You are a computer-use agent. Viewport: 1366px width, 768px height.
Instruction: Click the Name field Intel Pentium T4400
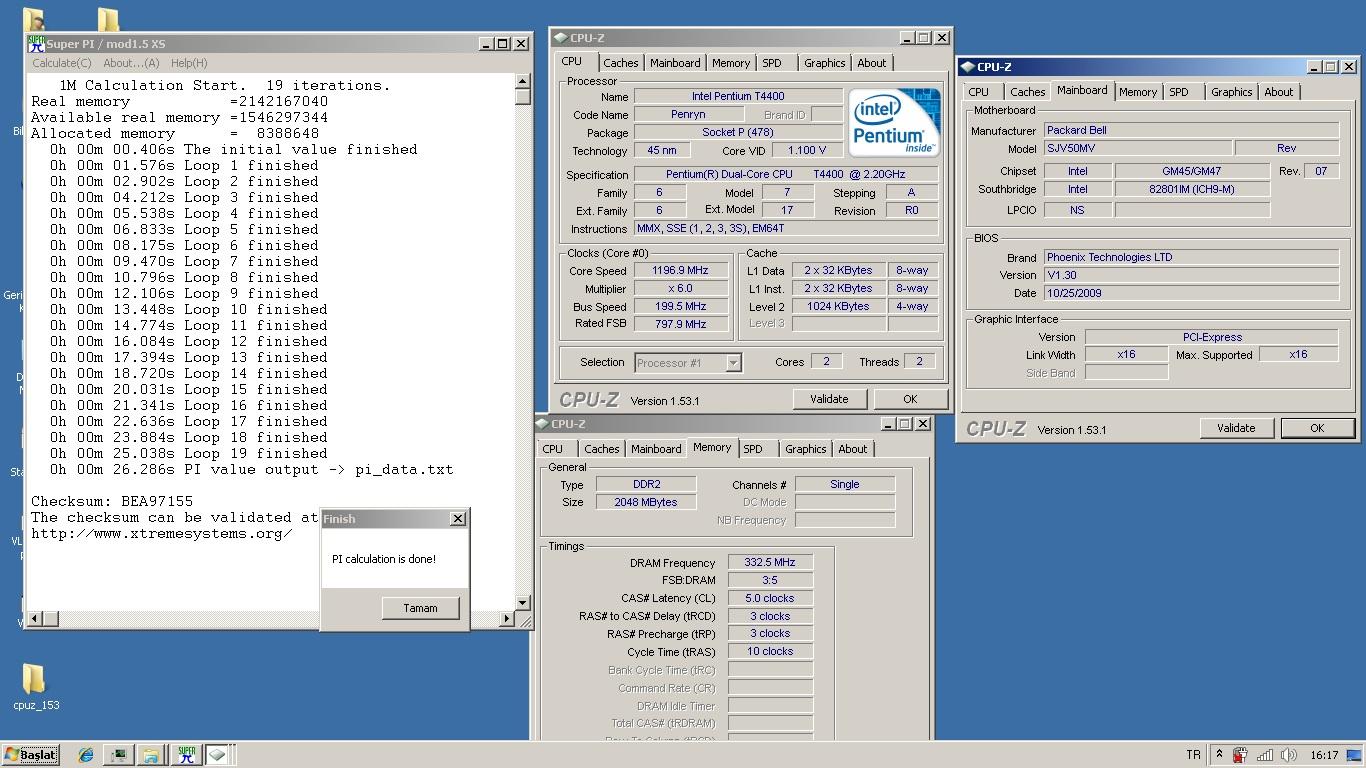[738, 97]
